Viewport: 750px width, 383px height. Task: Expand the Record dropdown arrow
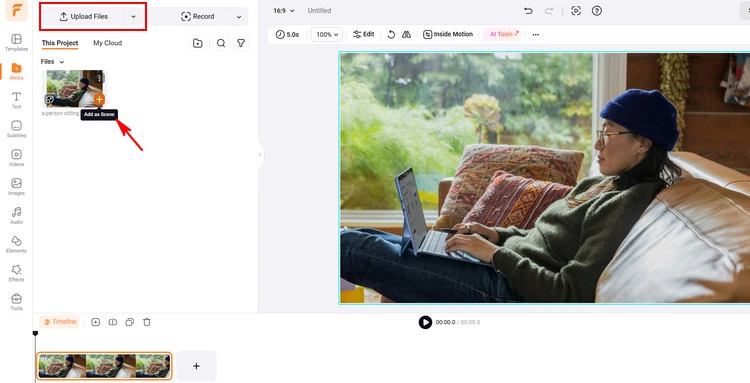(239, 17)
